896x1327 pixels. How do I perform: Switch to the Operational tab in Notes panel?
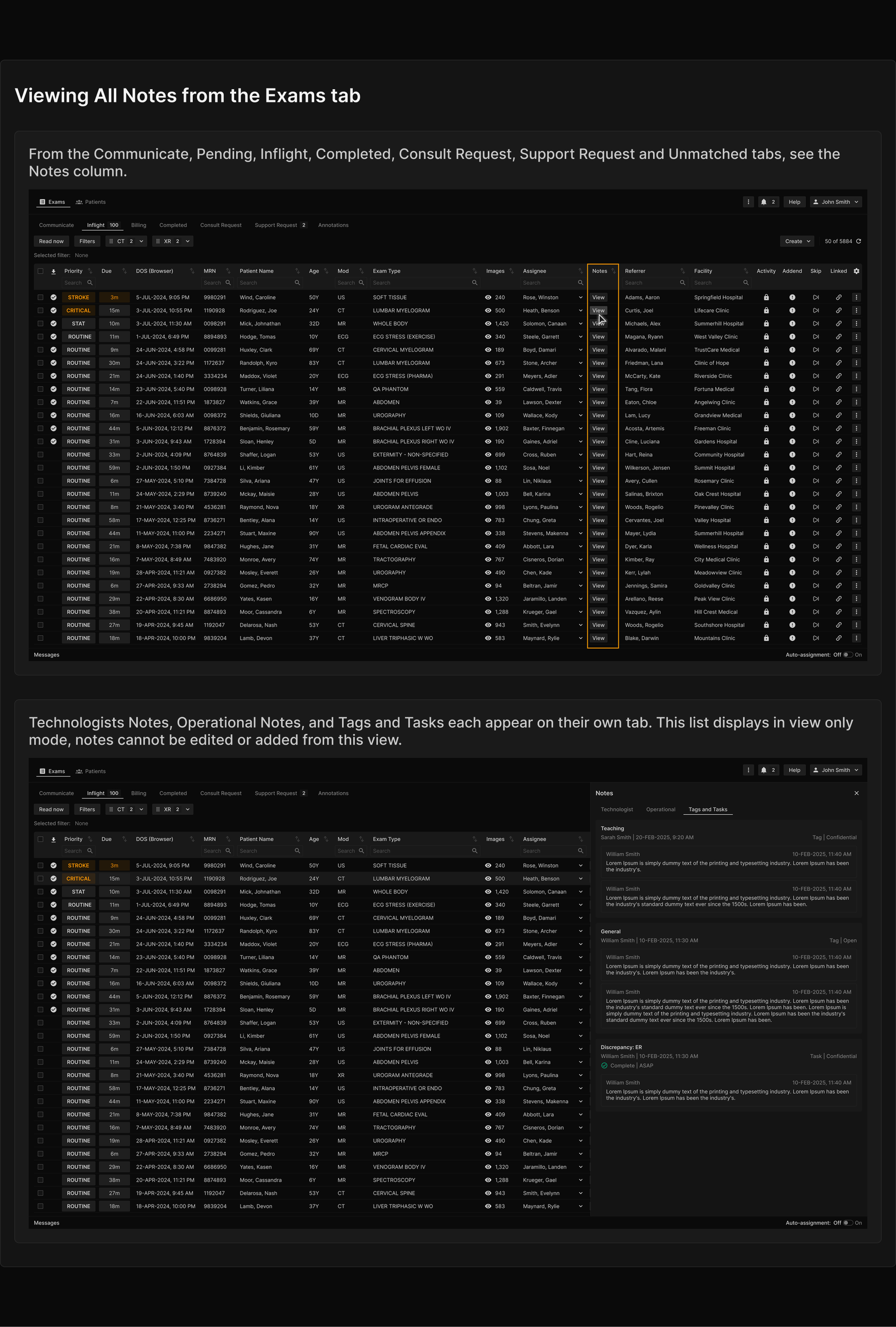point(661,810)
